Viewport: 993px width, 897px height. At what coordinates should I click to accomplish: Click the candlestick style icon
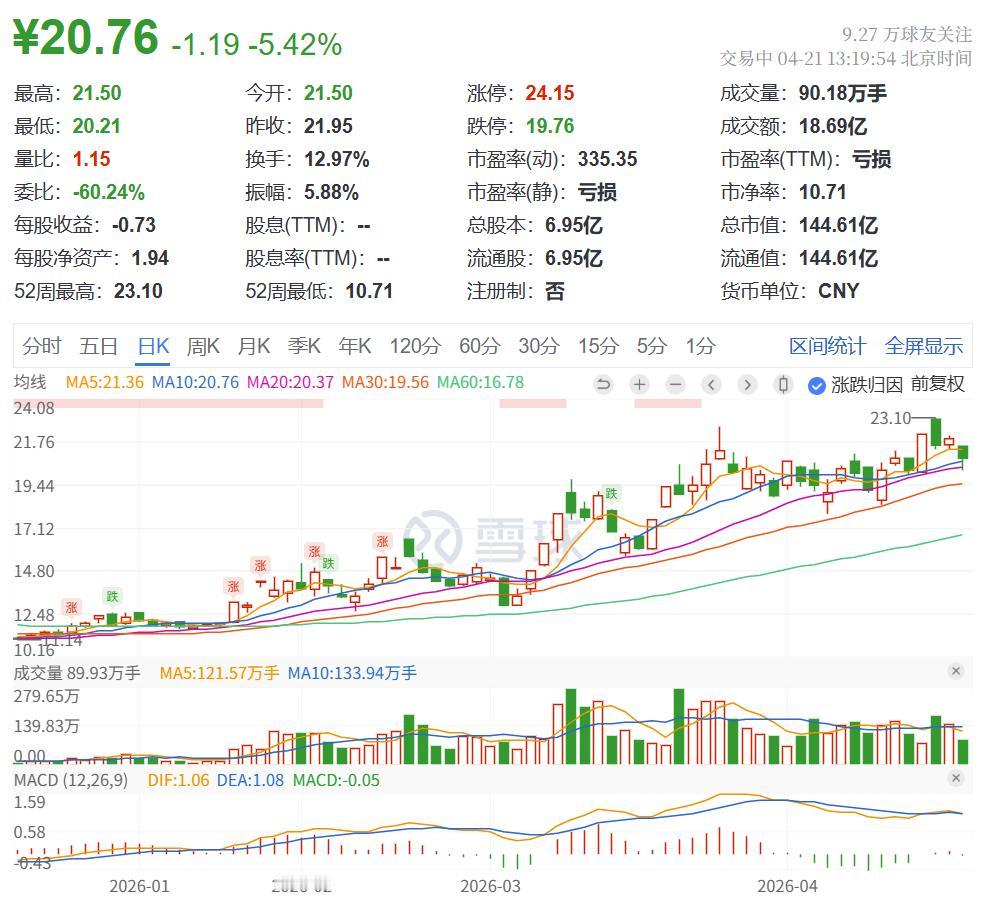[x=783, y=384]
